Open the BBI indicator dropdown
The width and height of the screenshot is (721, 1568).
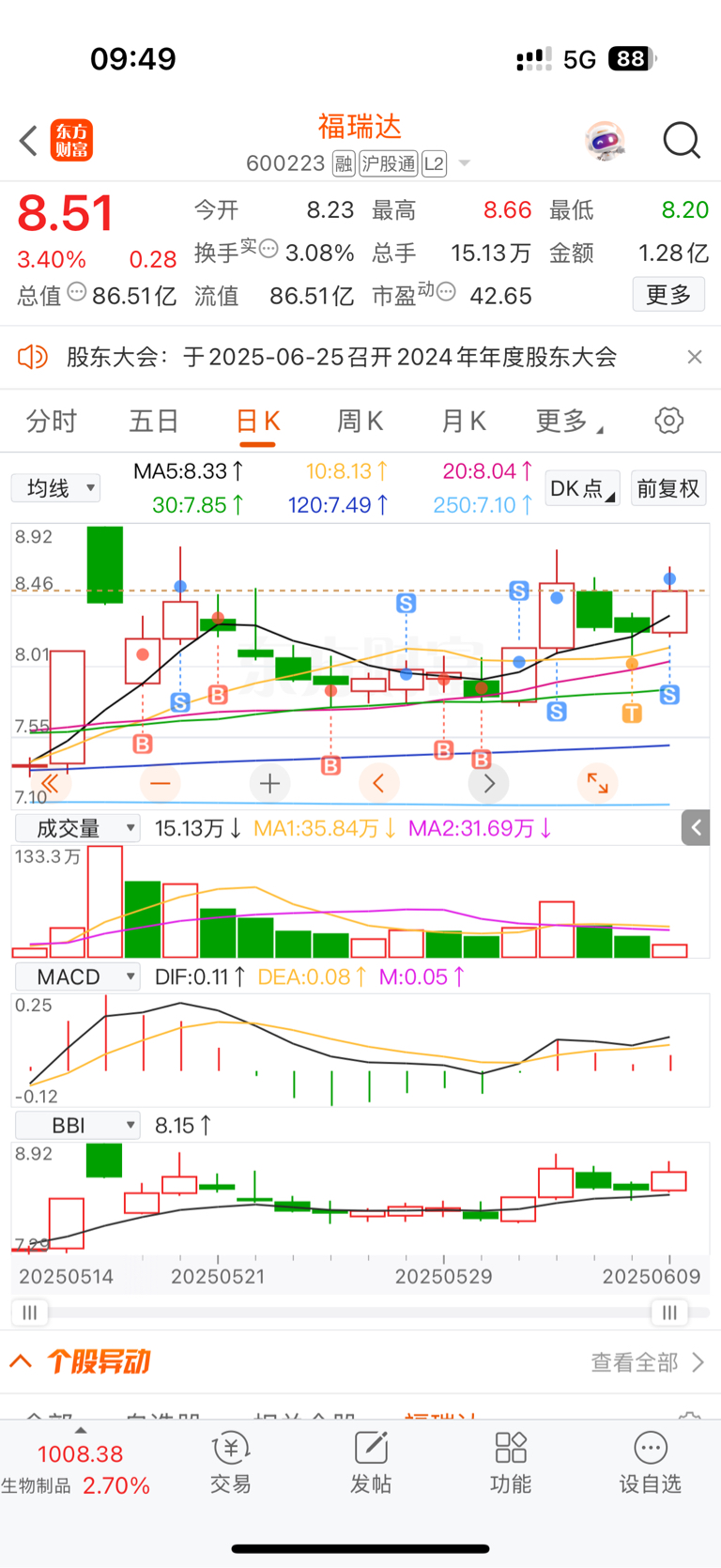click(x=78, y=1125)
